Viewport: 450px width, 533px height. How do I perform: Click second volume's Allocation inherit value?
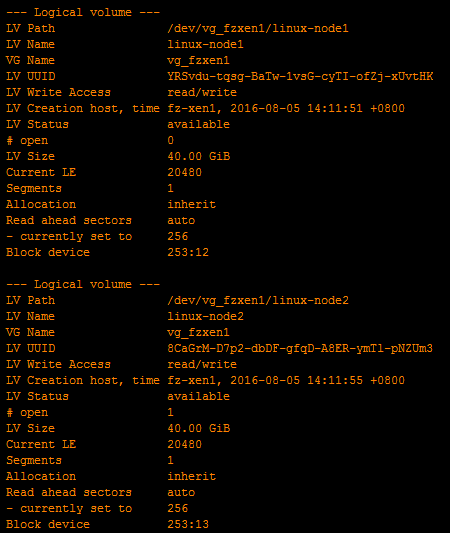pos(191,476)
